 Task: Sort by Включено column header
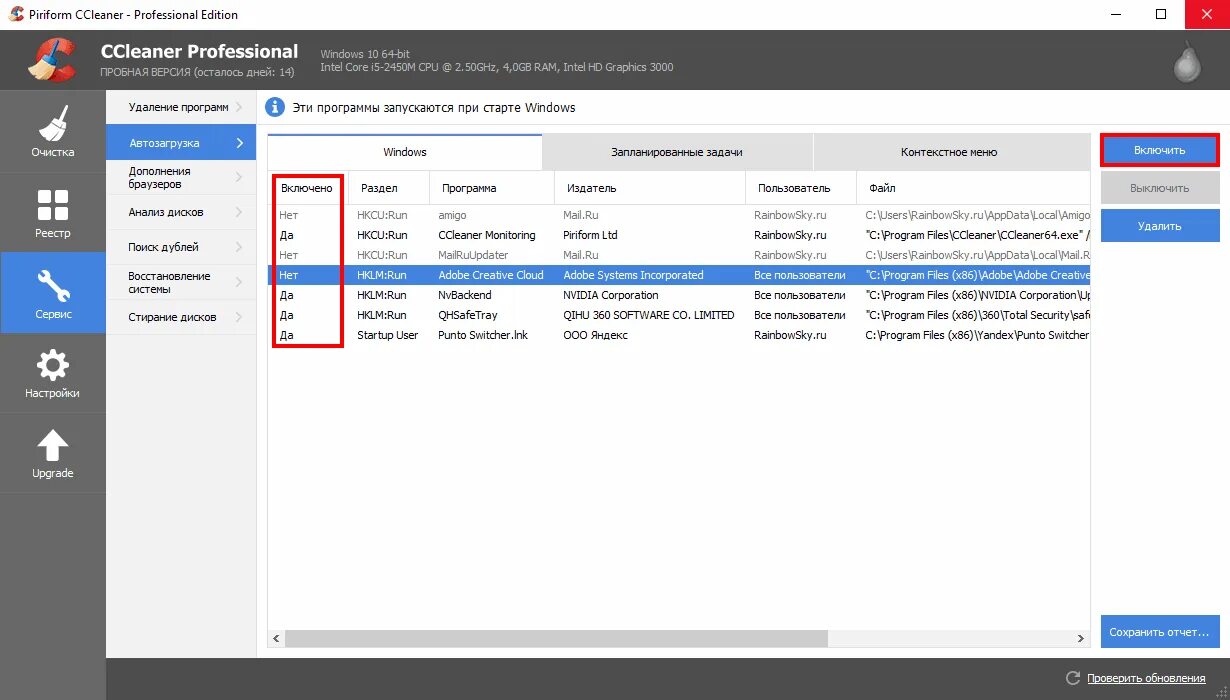pyautogui.click(x=307, y=188)
